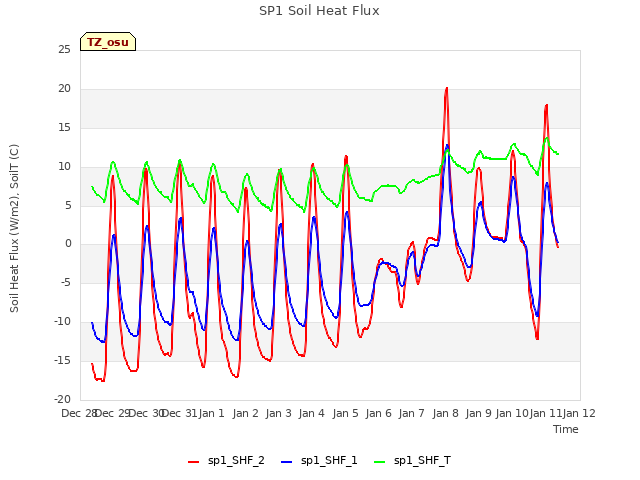Click the blue SHF_1 peak near 13 on Jan 8
Image resolution: width=640 pixels, height=480 pixels.
(x=447, y=146)
